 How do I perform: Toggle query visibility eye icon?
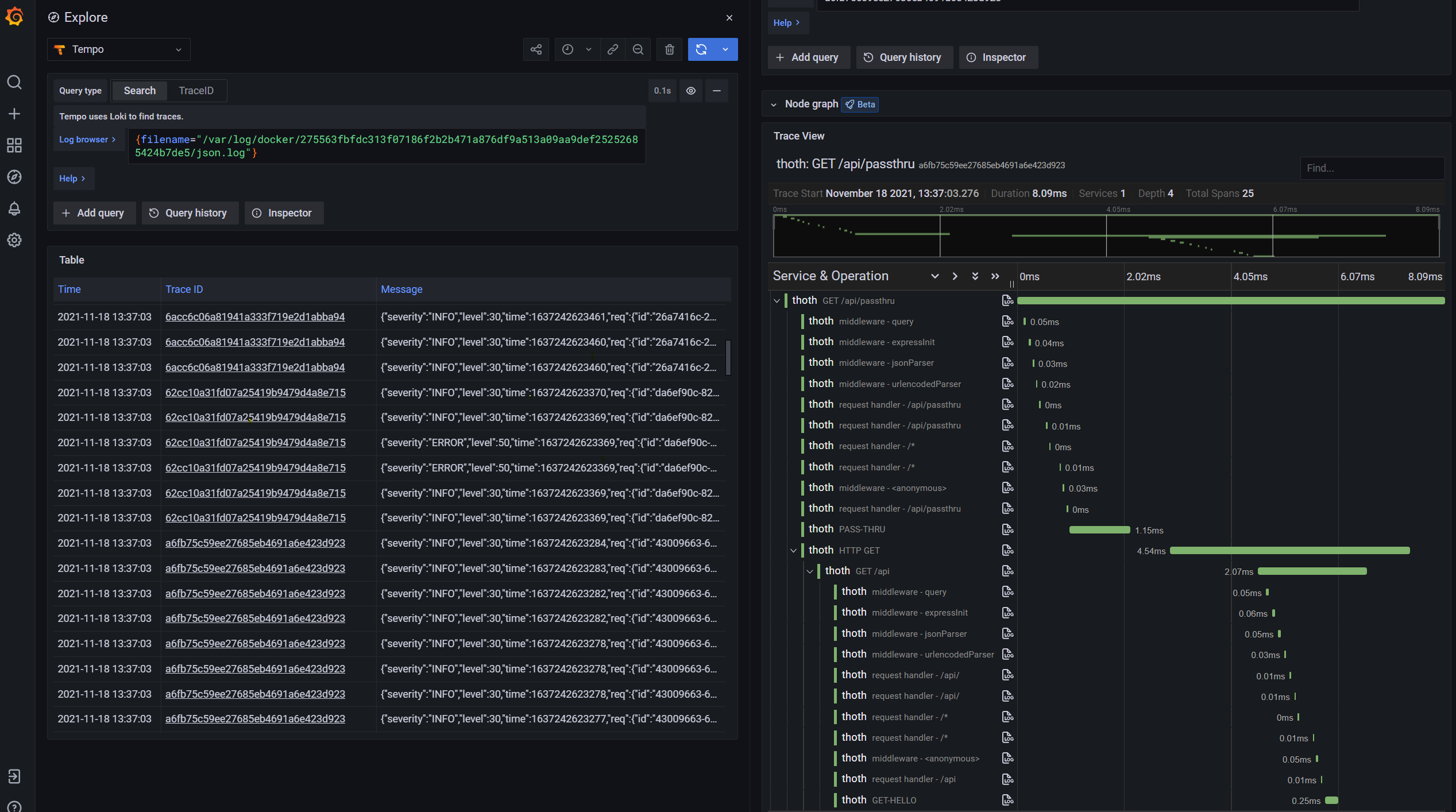(691, 91)
